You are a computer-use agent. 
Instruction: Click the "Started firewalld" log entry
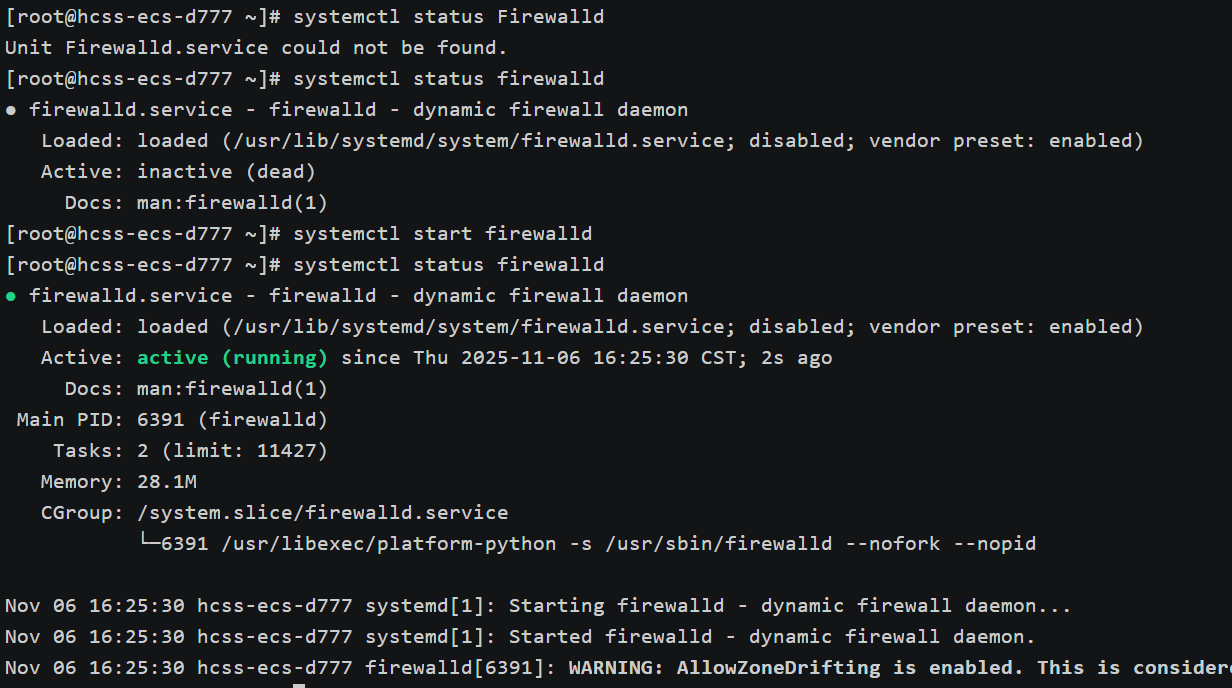(772, 637)
